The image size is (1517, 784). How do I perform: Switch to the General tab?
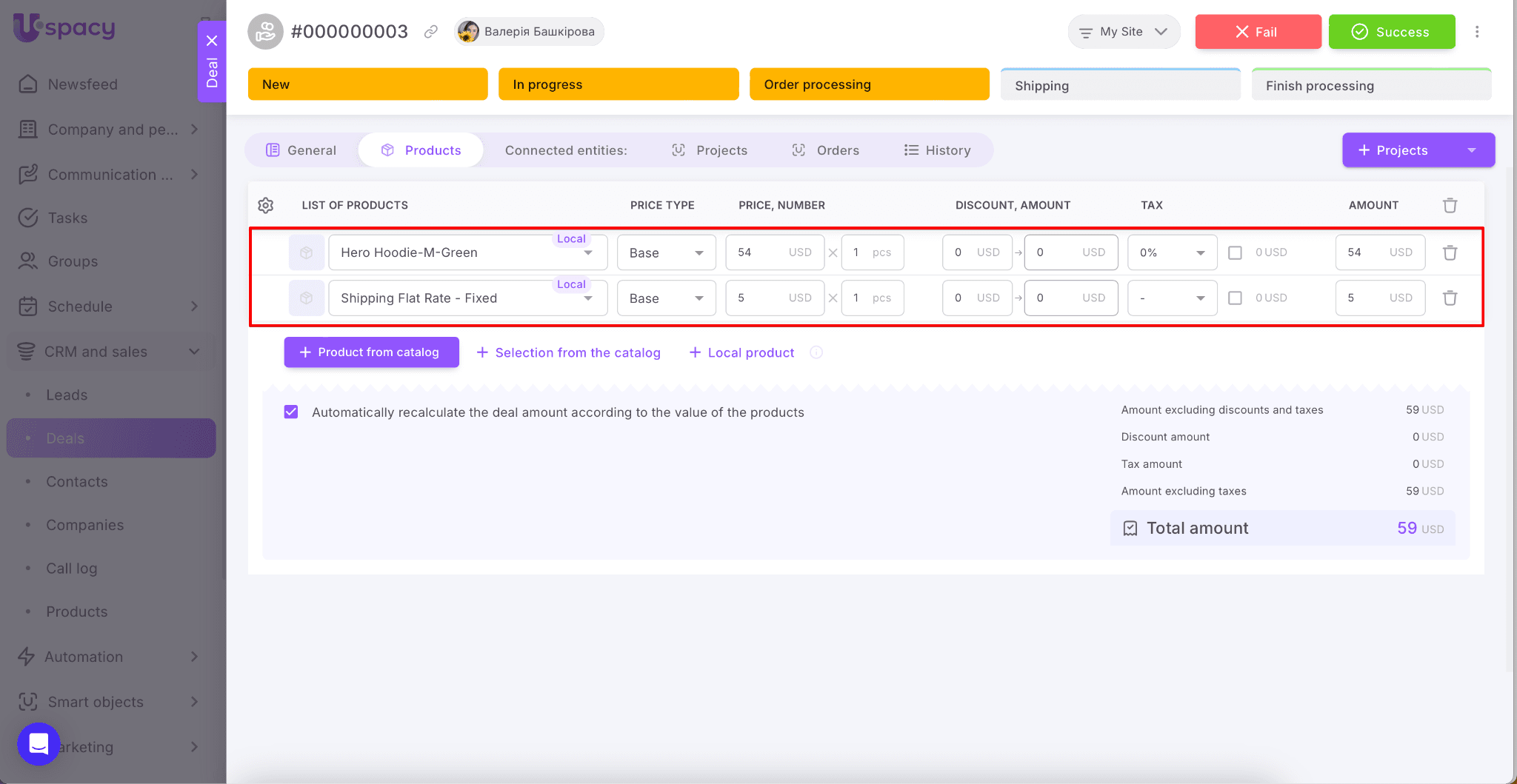(301, 150)
